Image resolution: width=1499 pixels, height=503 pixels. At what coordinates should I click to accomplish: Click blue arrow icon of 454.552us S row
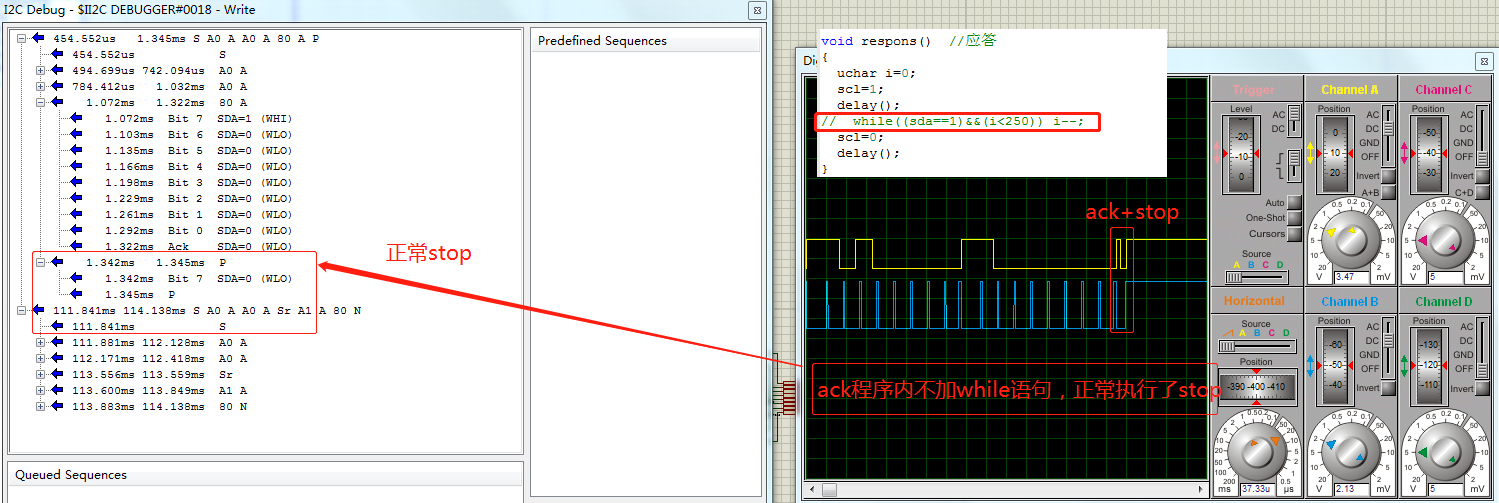[57, 54]
